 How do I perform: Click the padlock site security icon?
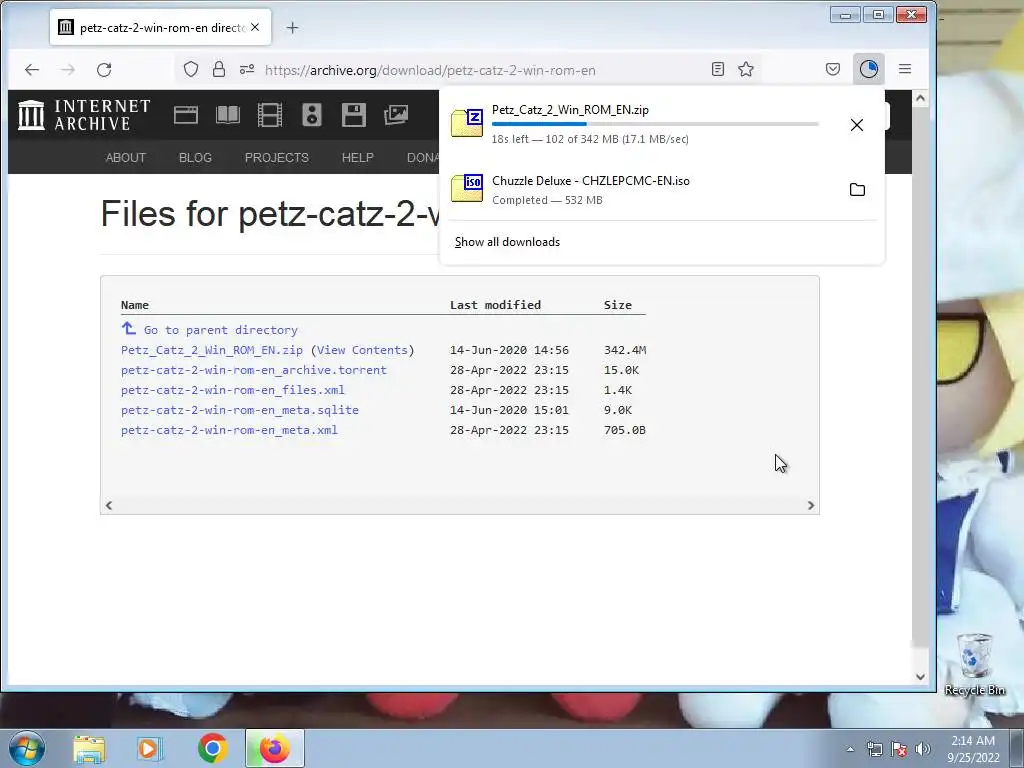(219, 69)
